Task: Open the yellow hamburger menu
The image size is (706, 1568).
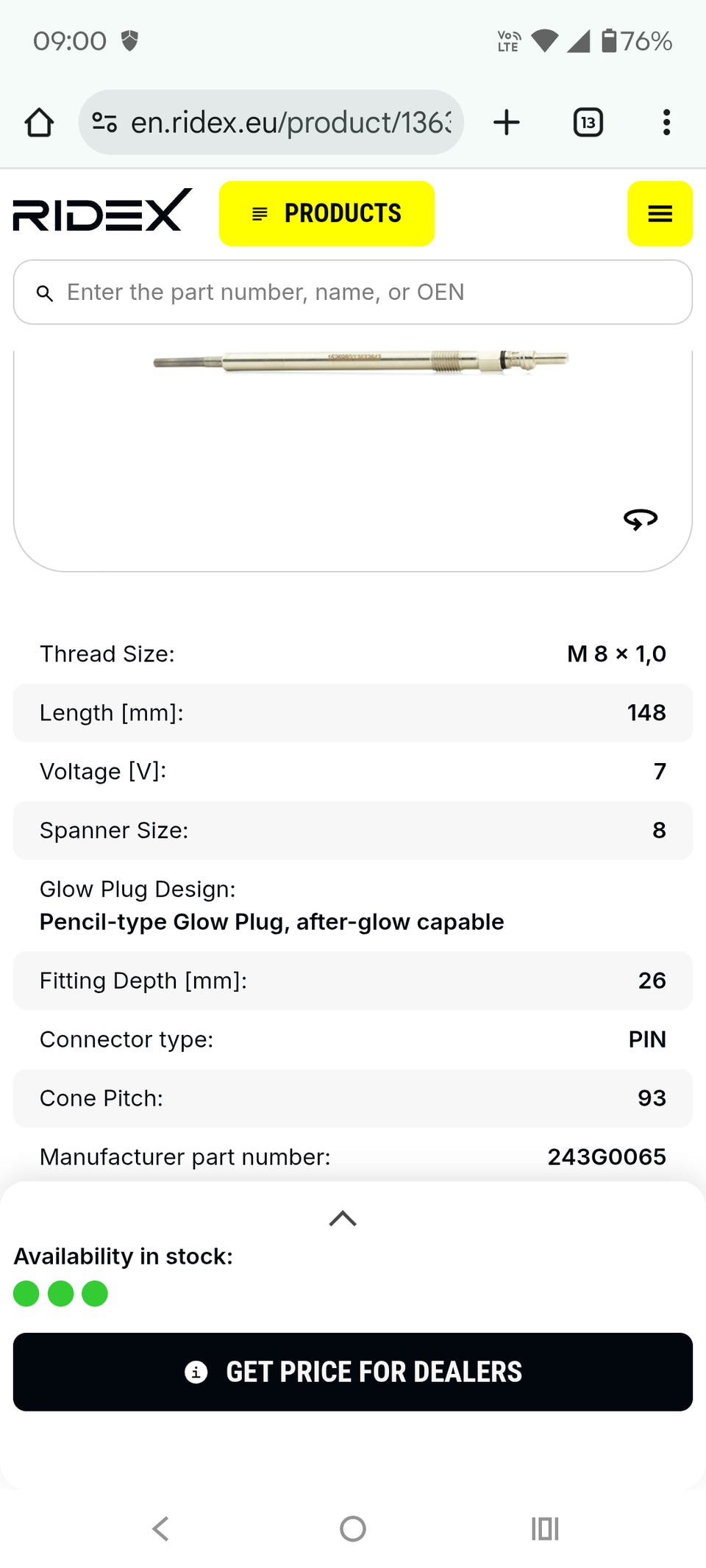Action: coord(660,213)
